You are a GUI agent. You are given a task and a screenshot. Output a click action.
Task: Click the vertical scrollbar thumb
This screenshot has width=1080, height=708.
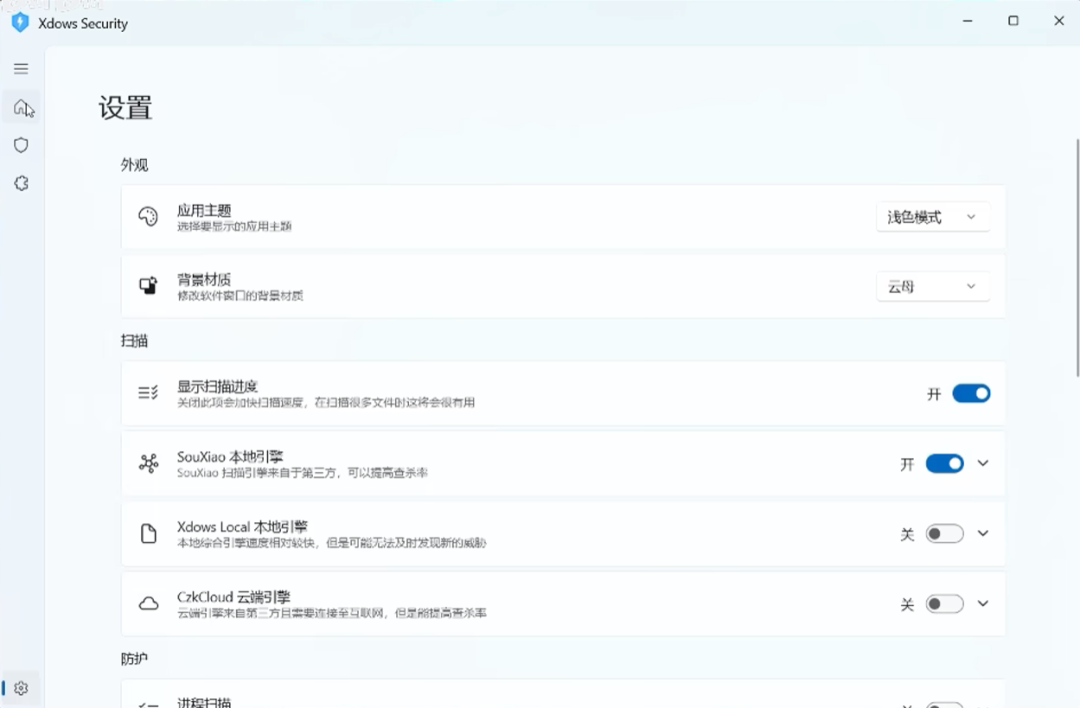pos(1077,257)
